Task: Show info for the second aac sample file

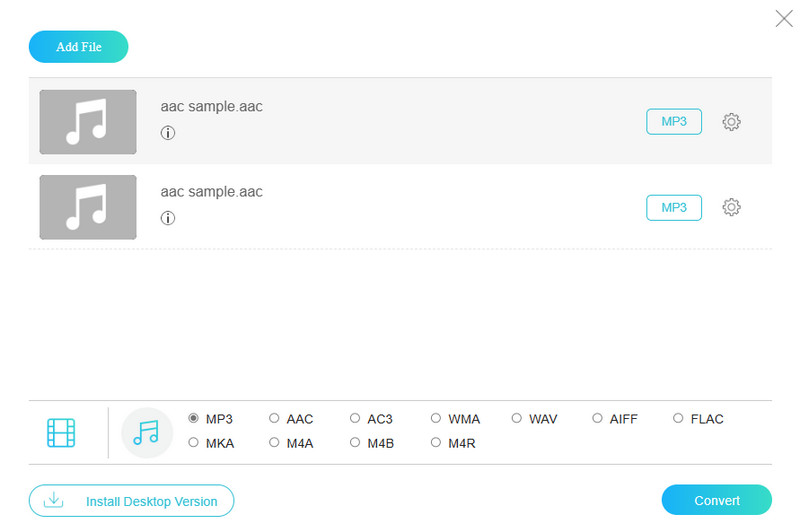Action: [168, 218]
